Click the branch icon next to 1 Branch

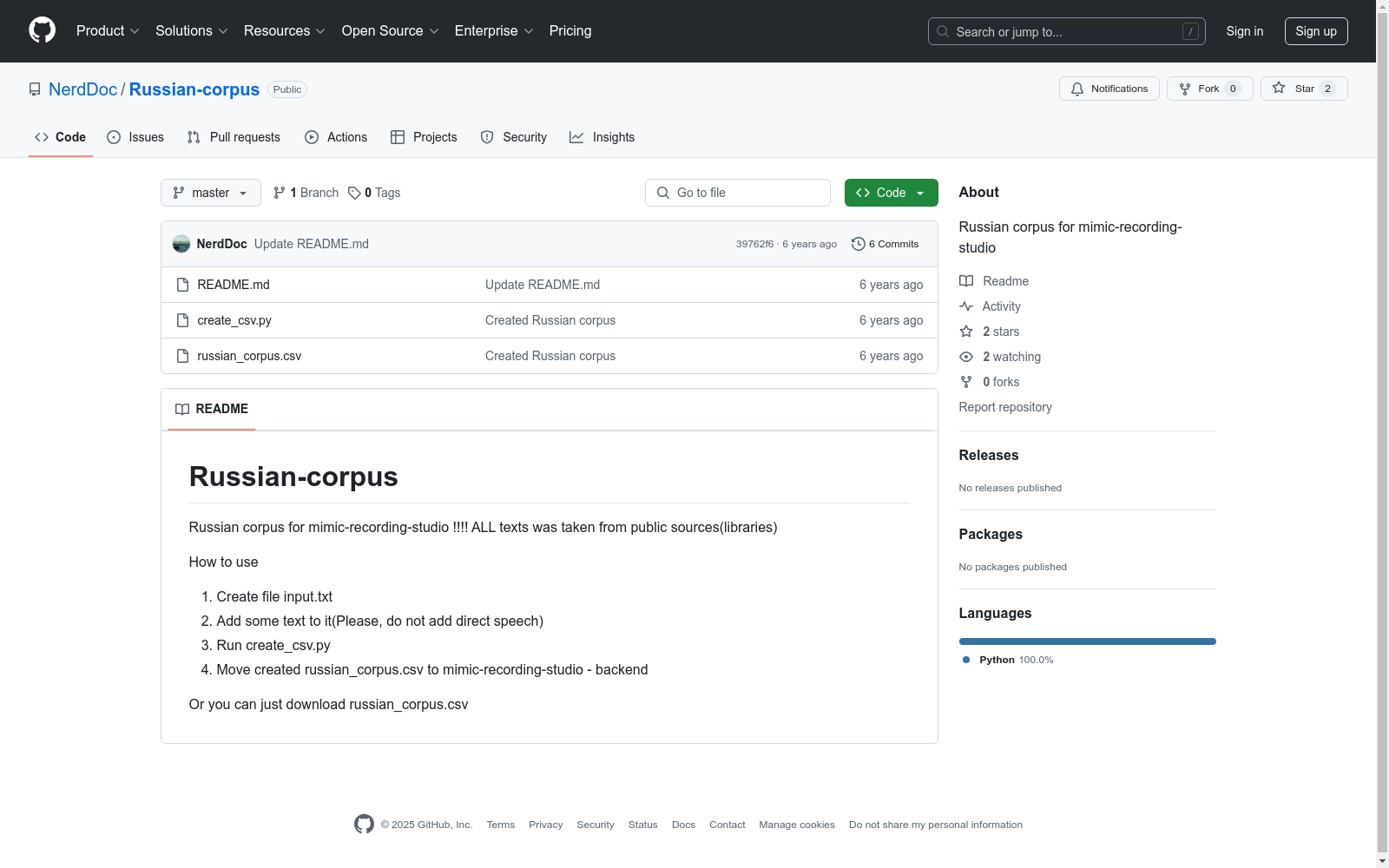click(280, 193)
